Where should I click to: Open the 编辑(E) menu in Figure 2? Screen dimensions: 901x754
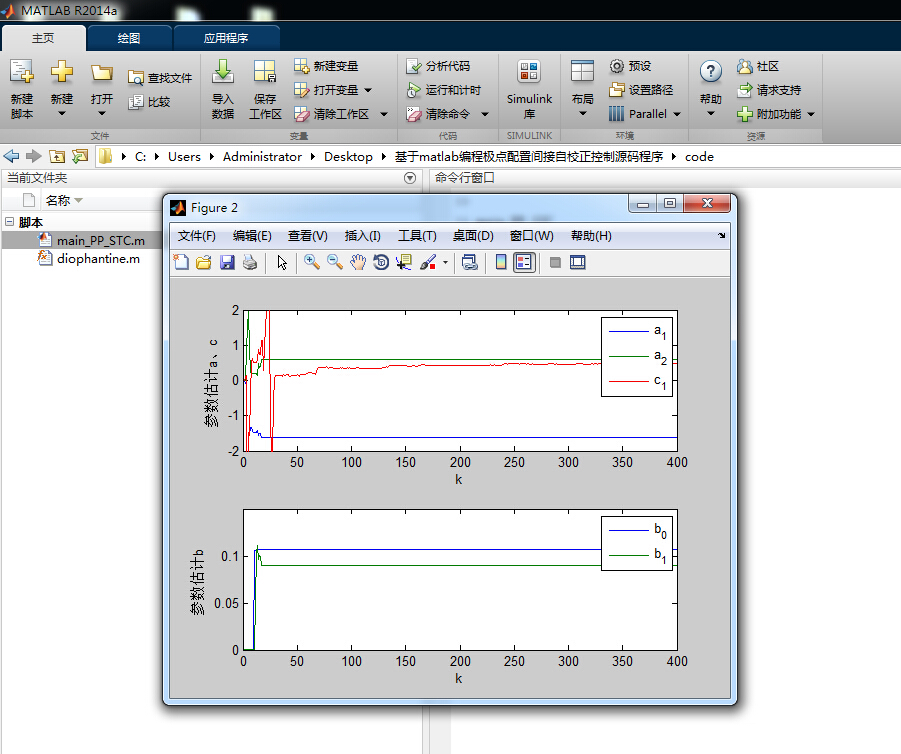(252, 236)
